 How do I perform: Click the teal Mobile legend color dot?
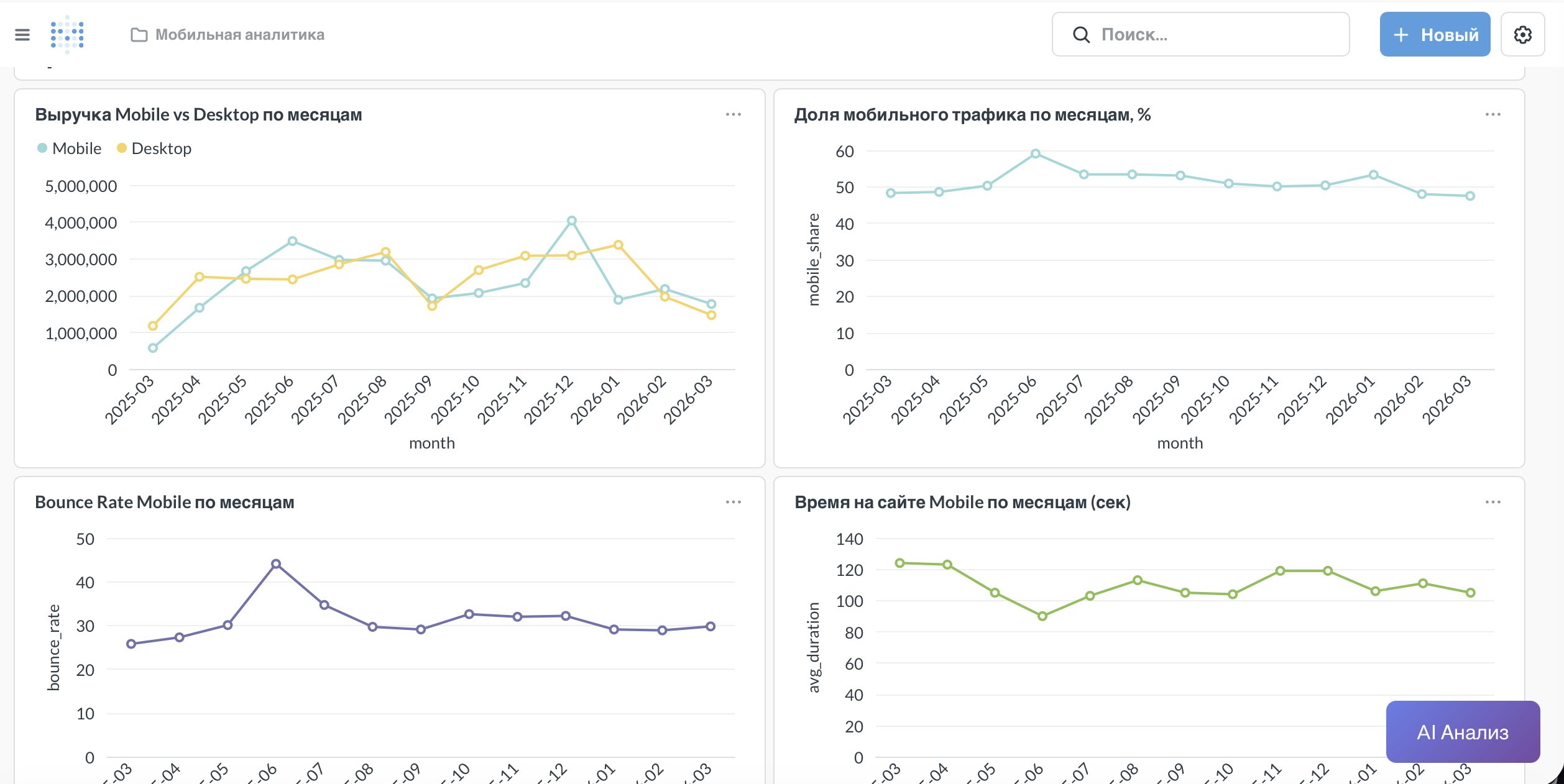click(x=42, y=148)
